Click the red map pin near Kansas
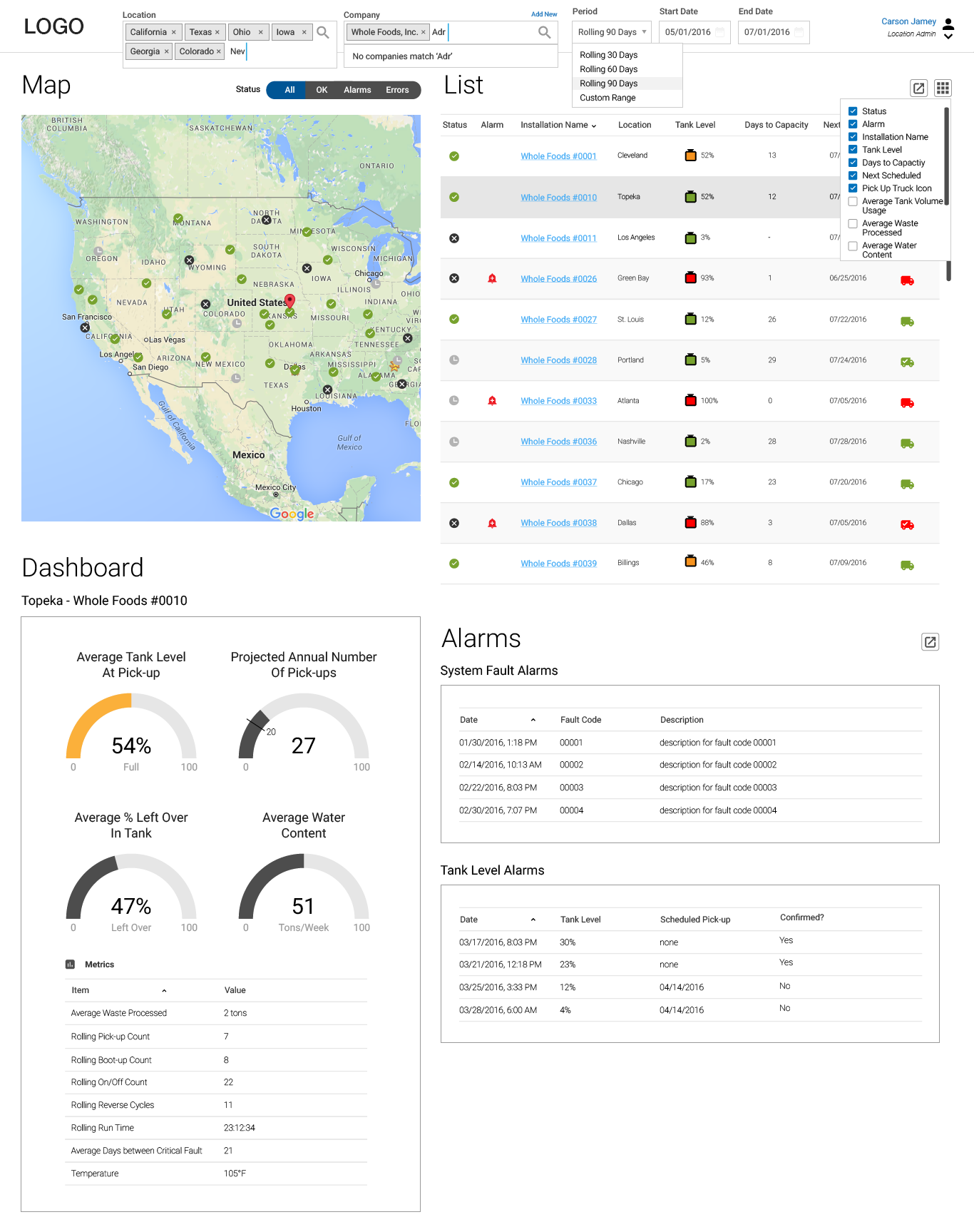This screenshot has width=974, height=1232. tap(289, 300)
